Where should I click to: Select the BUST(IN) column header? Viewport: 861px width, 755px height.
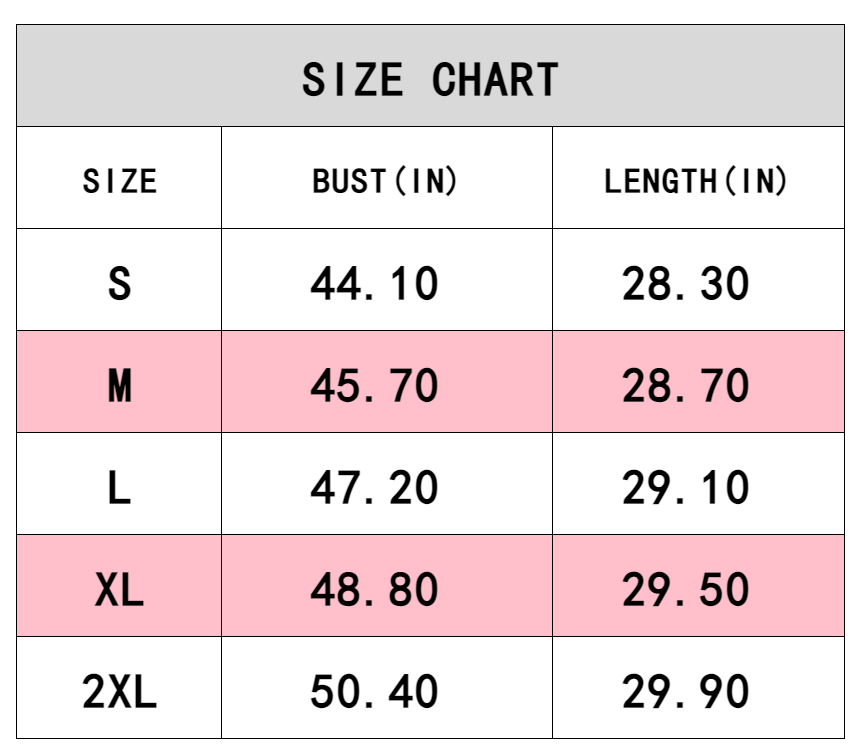pos(385,182)
